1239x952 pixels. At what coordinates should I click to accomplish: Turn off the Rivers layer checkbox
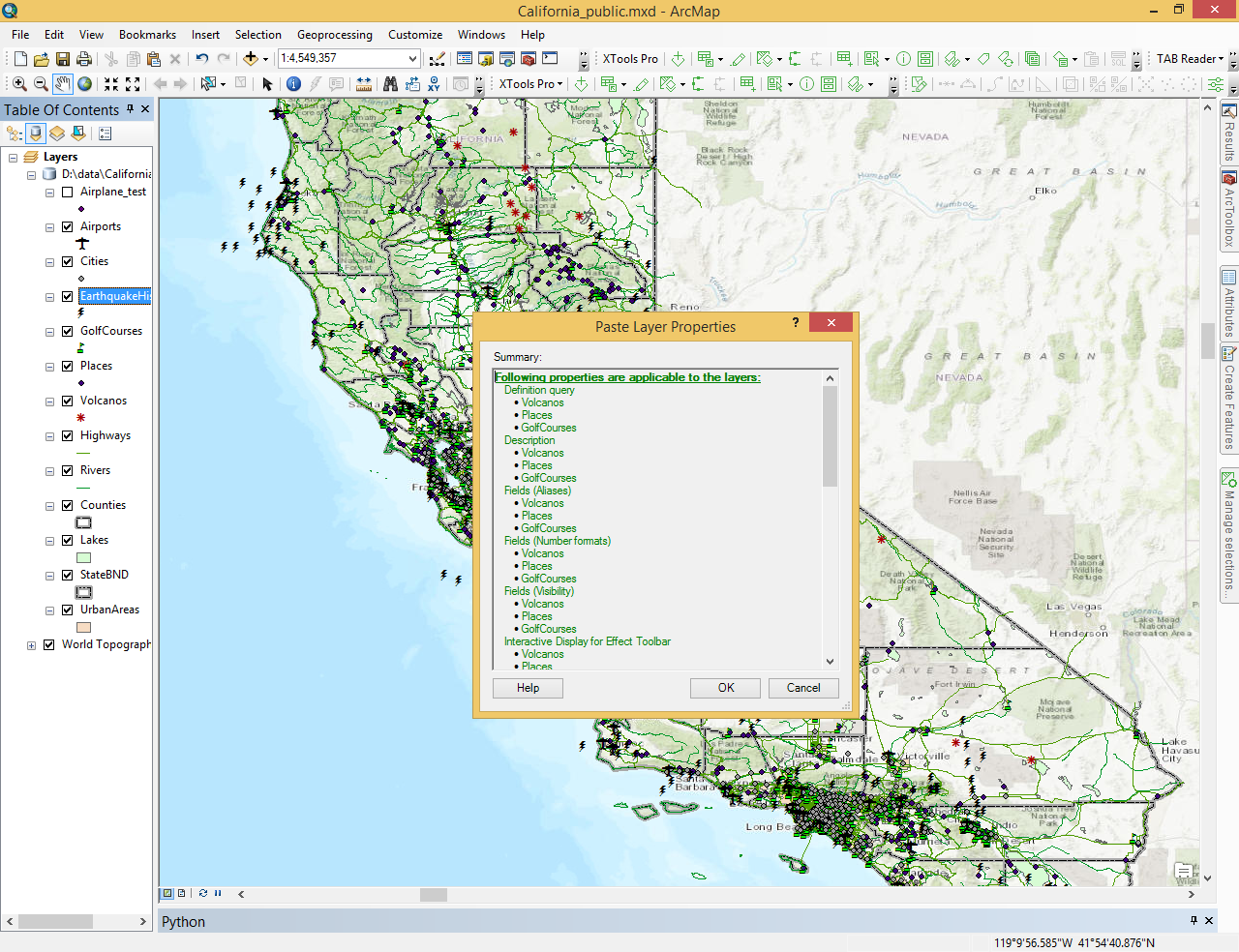67,470
